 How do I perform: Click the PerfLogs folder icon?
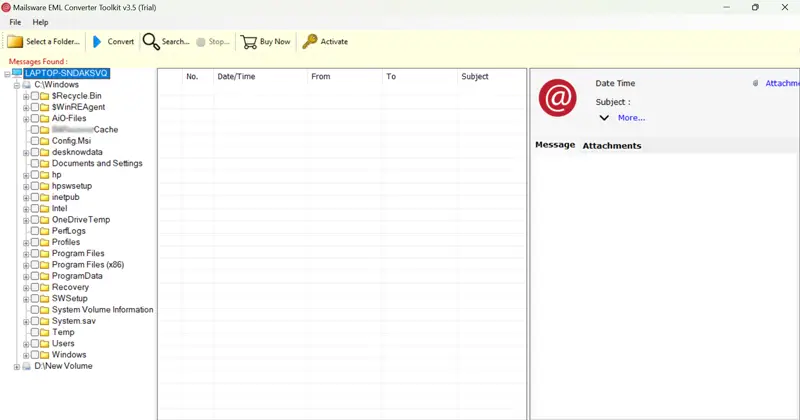45,231
